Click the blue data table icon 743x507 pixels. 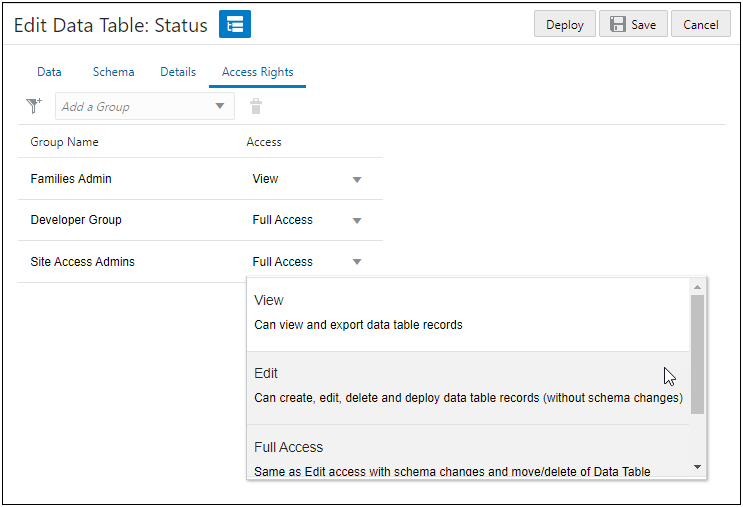[x=235, y=25]
